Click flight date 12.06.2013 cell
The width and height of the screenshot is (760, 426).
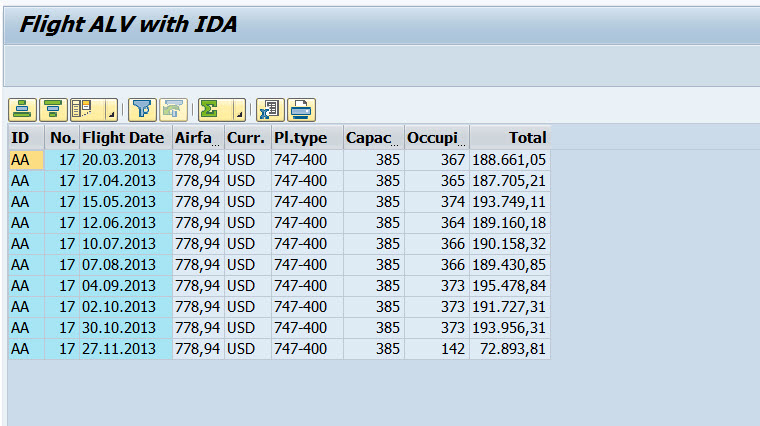pos(123,223)
